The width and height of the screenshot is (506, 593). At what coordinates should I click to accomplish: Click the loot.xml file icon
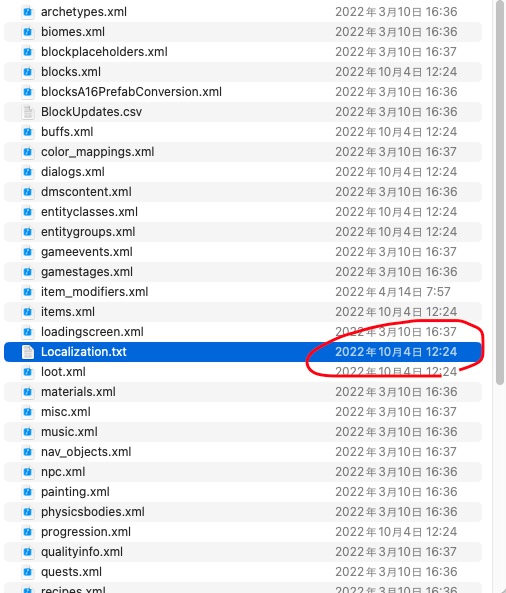click(28, 372)
